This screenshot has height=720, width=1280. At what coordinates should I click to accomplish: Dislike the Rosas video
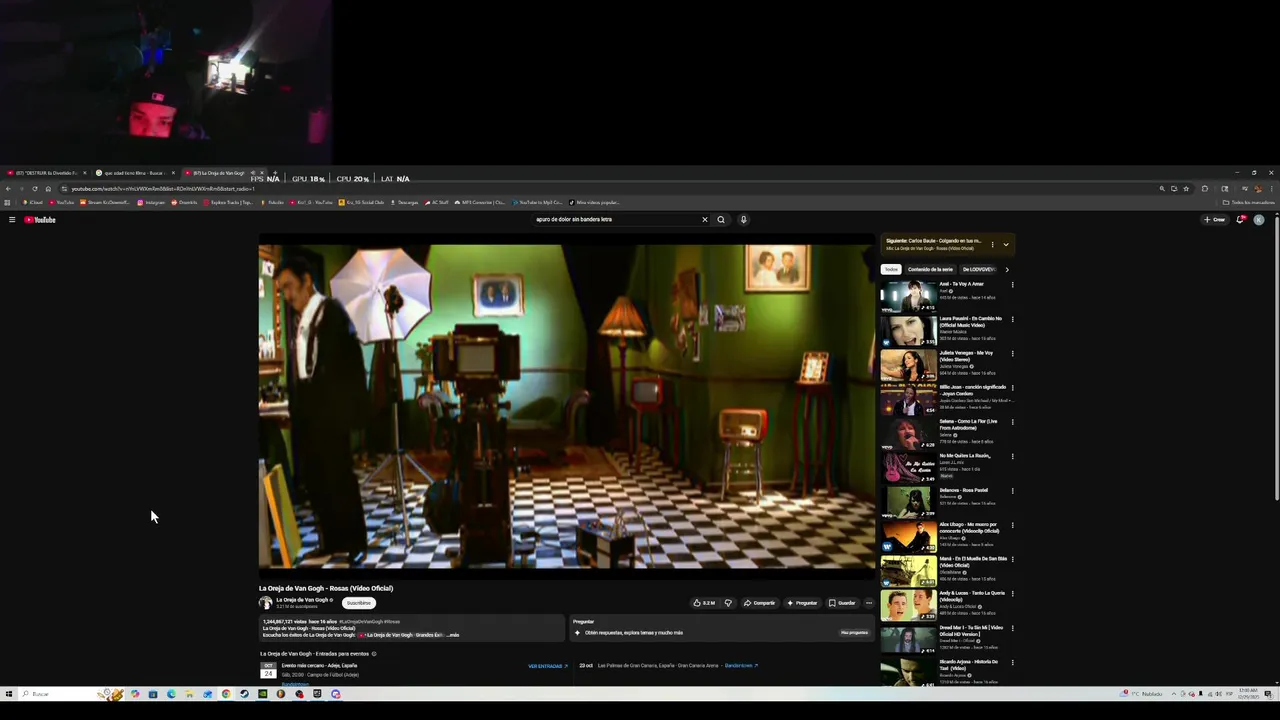(728, 603)
